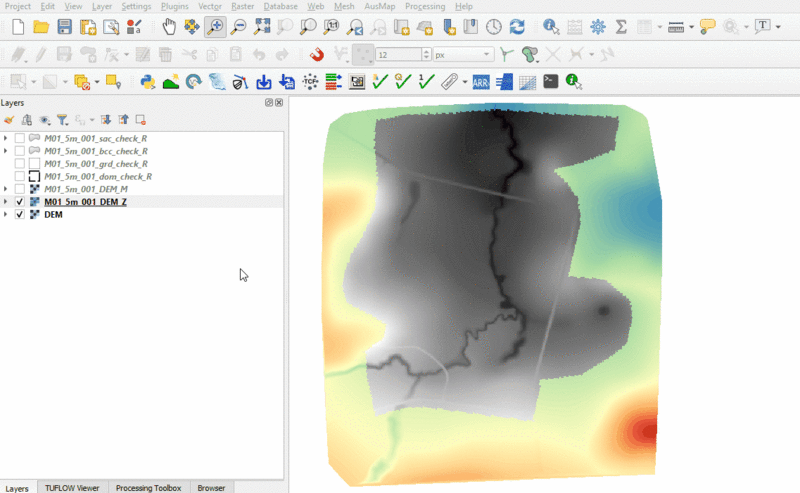Uncheck the DEM layer visibility checkbox

coord(20,215)
